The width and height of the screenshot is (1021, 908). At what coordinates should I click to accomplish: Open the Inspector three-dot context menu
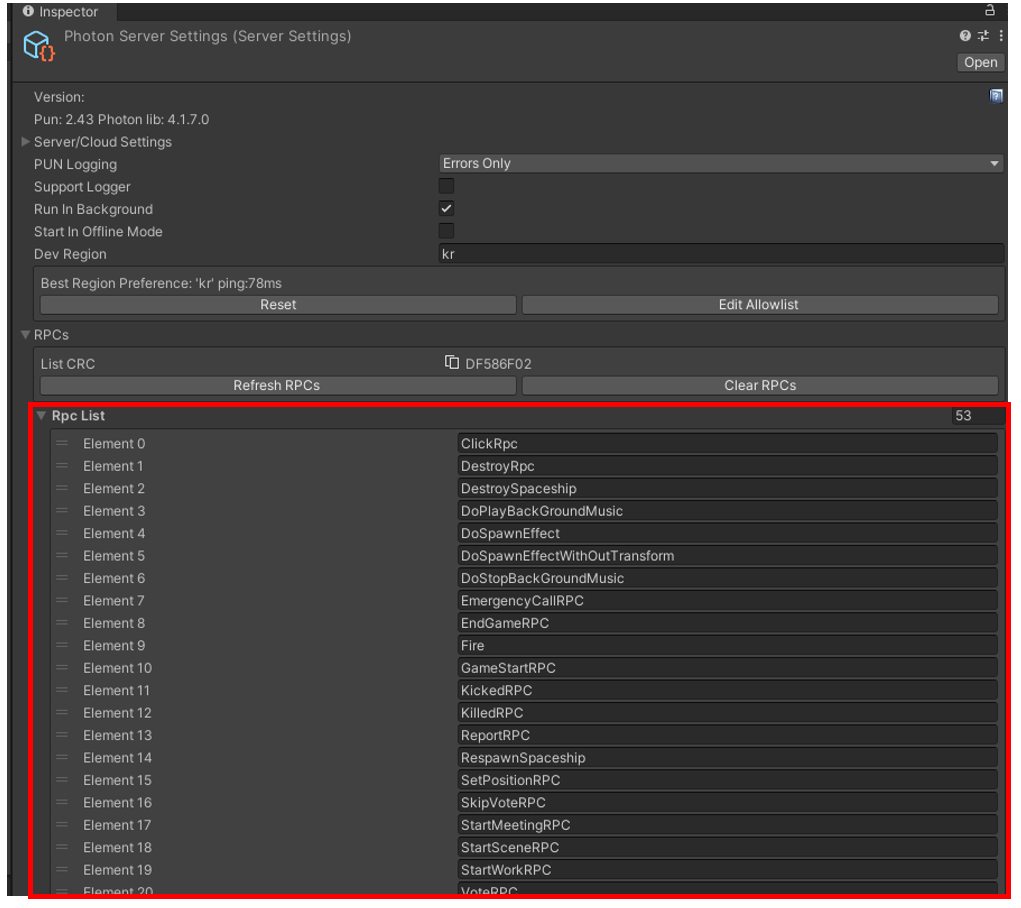coord(1001,36)
